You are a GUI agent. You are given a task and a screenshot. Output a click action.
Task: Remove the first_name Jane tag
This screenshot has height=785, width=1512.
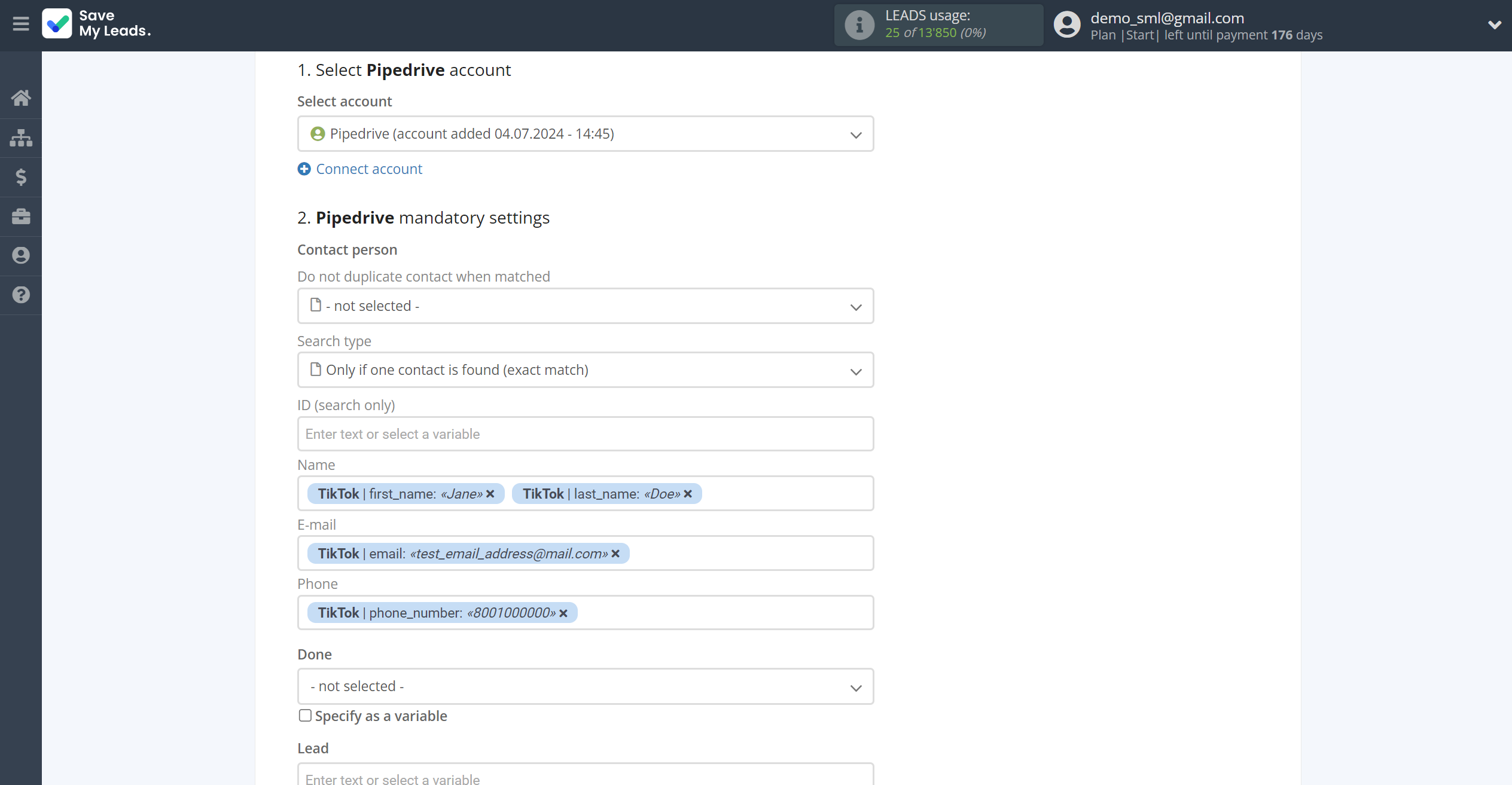point(490,494)
